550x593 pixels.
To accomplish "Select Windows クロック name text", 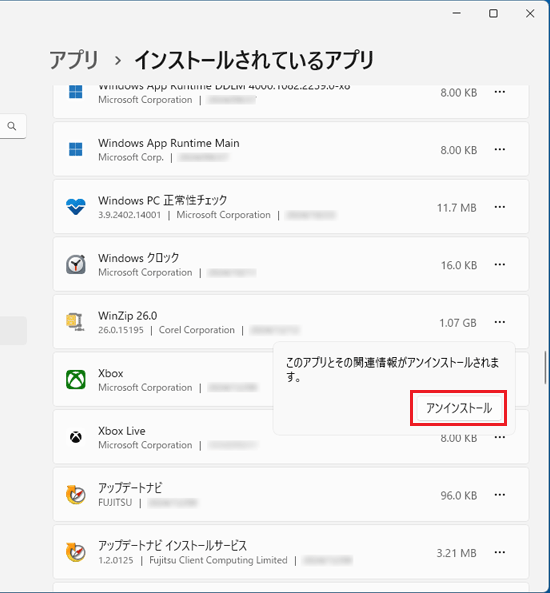I will (138, 258).
